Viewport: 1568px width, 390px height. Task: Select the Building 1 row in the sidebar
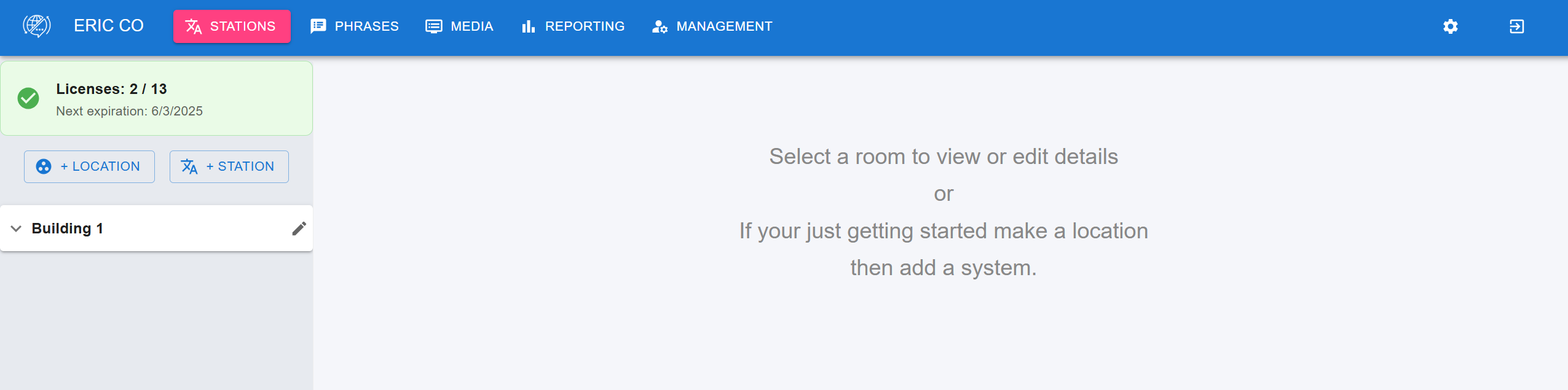pyautogui.click(x=123, y=228)
